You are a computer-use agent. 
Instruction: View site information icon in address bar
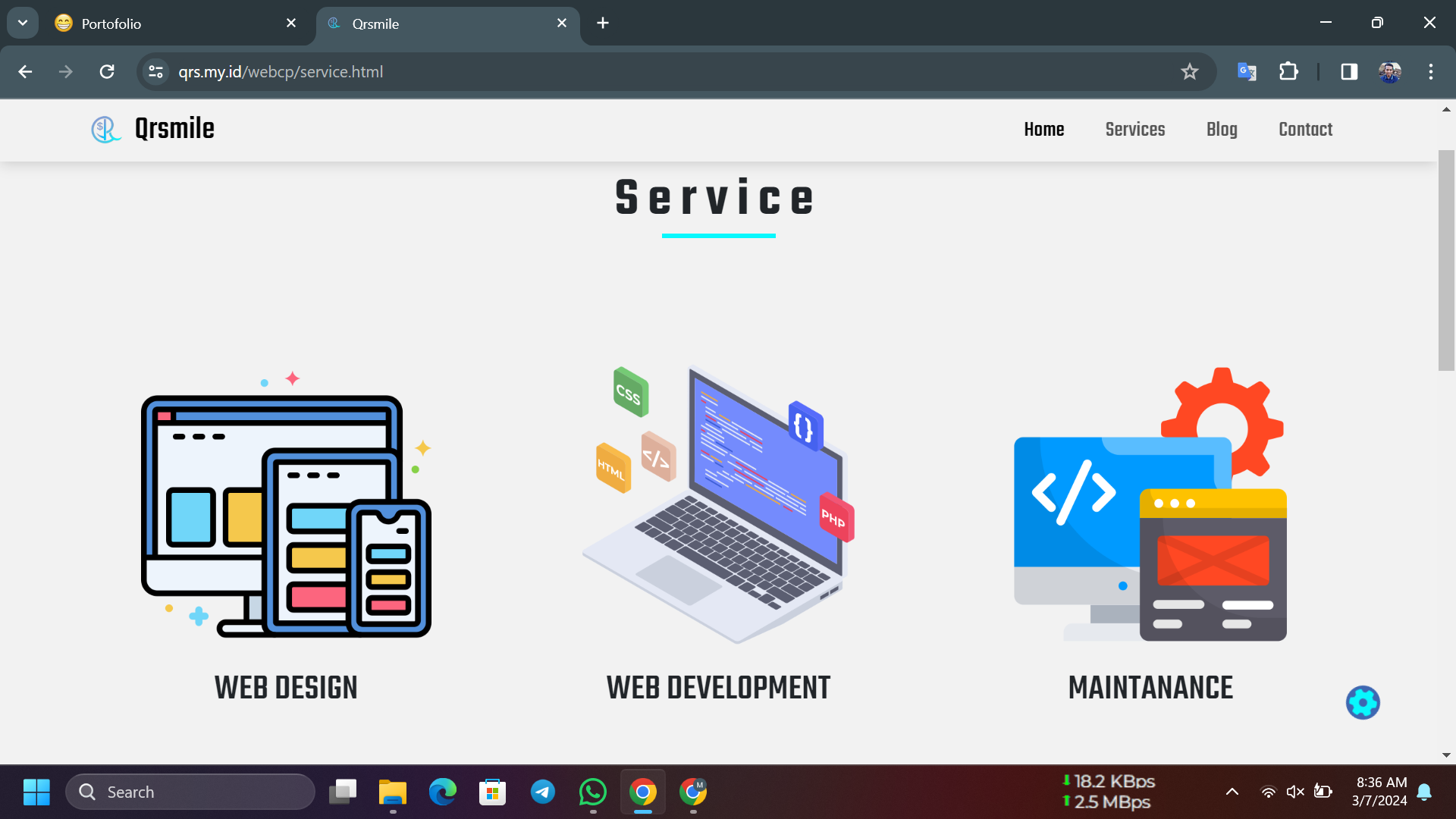click(x=155, y=71)
